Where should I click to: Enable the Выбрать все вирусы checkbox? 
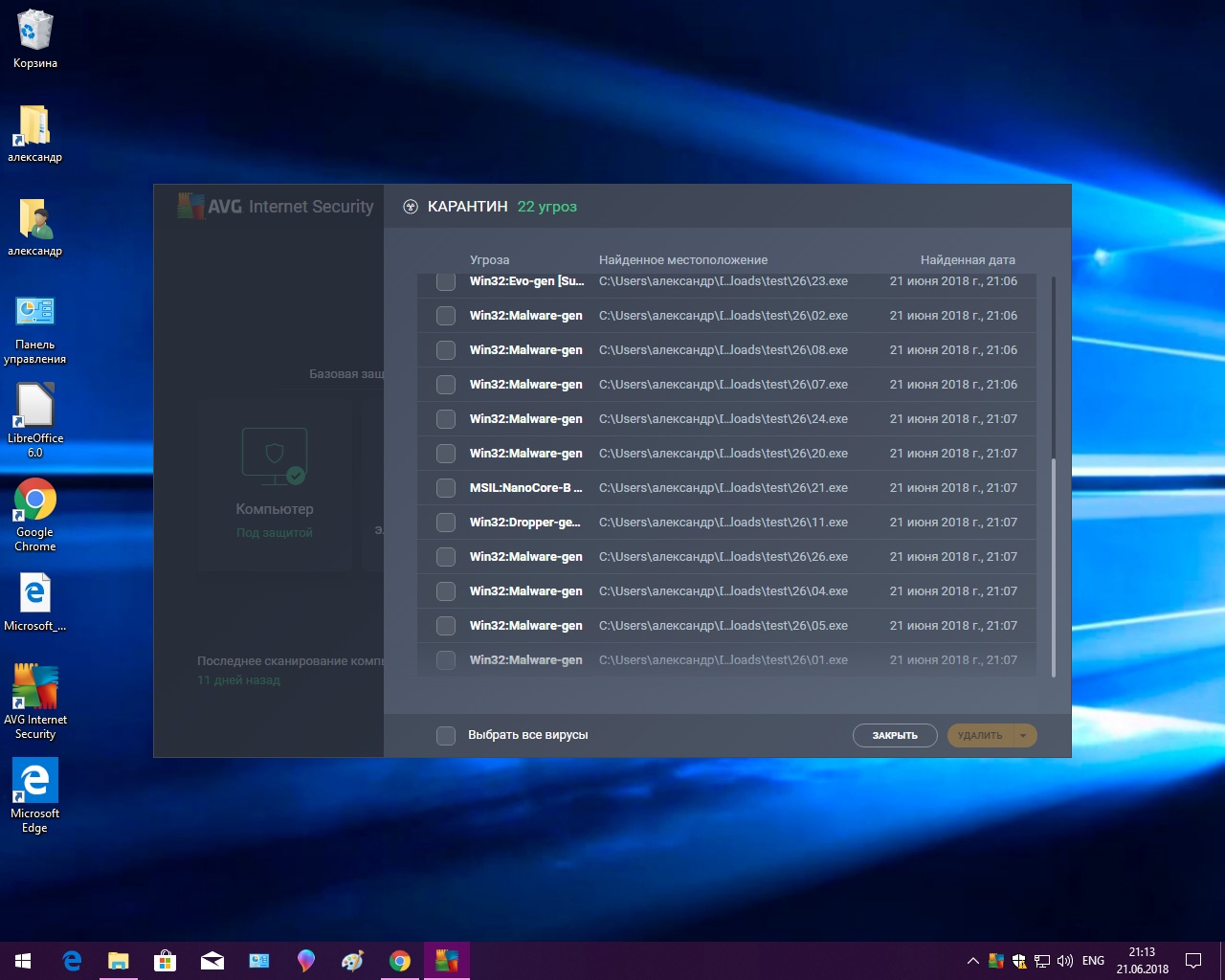pyautogui.click(x=446, y=735)
